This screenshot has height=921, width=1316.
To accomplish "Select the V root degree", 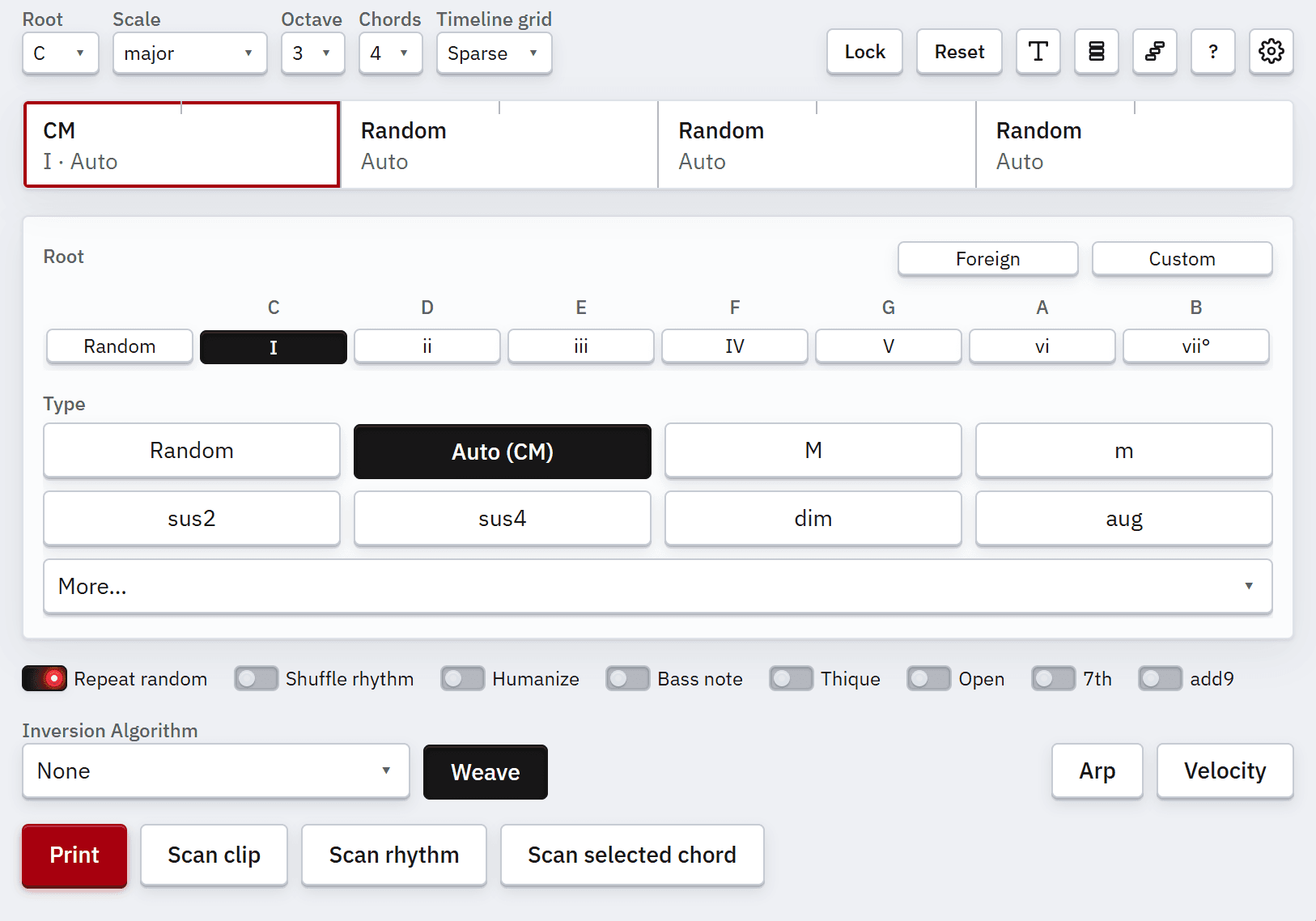I will pyautogui.click(x=889, y=346).
